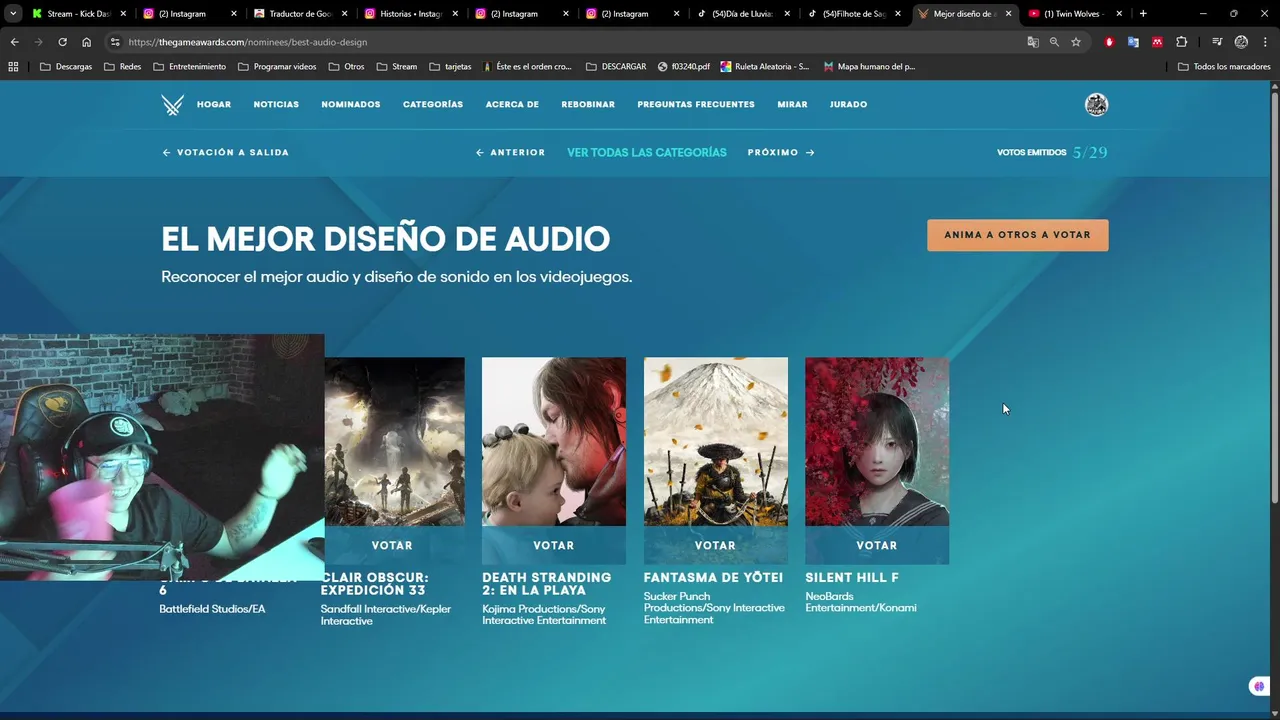The width and height of the screenshot is (1280, 720).
Task: Click the VOTACIÓN A SALIDA link
Action: point(225,153)
